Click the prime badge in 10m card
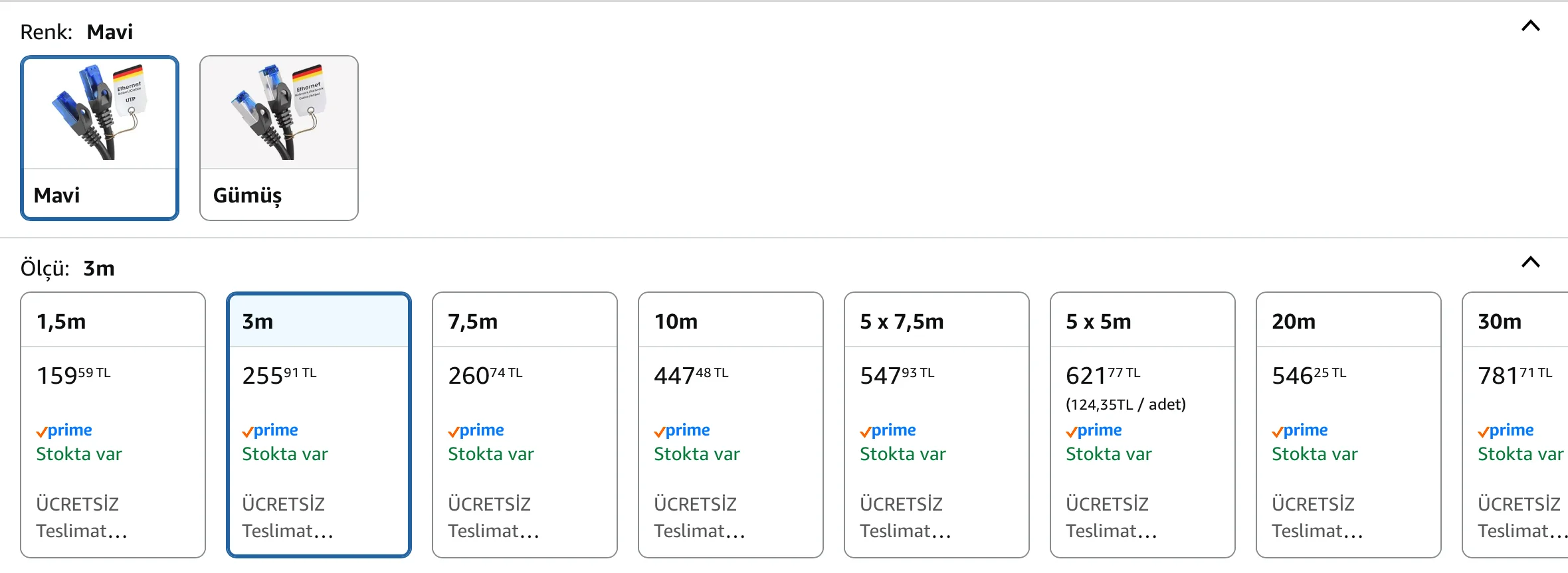1568x573 pixels. [682, 430]
